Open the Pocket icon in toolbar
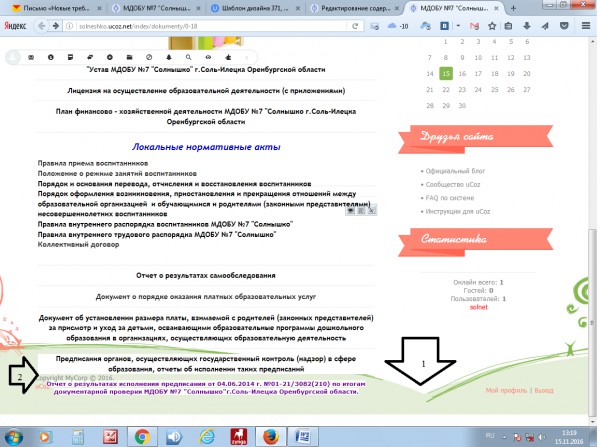 point(564,26)
